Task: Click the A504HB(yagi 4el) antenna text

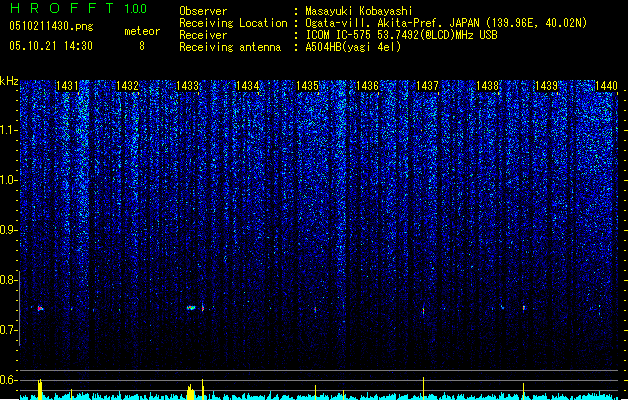Action: pyautogui.click(x=353, y=47)
